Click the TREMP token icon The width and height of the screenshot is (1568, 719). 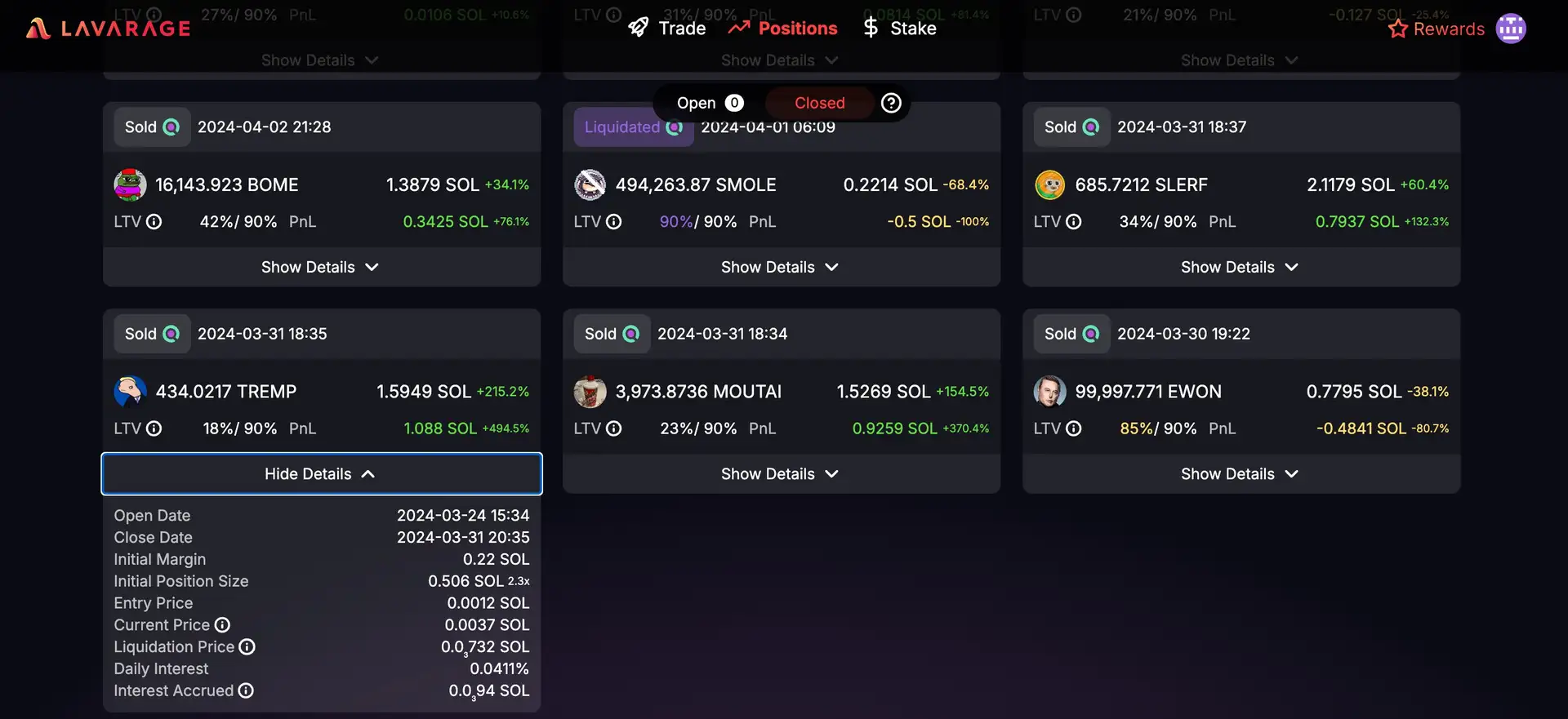[130, 392]
